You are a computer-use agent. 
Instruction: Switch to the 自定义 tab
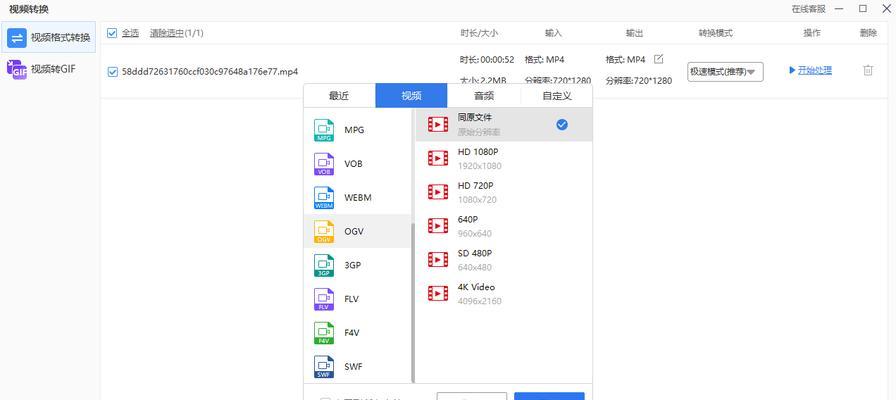tap(557, 96)
